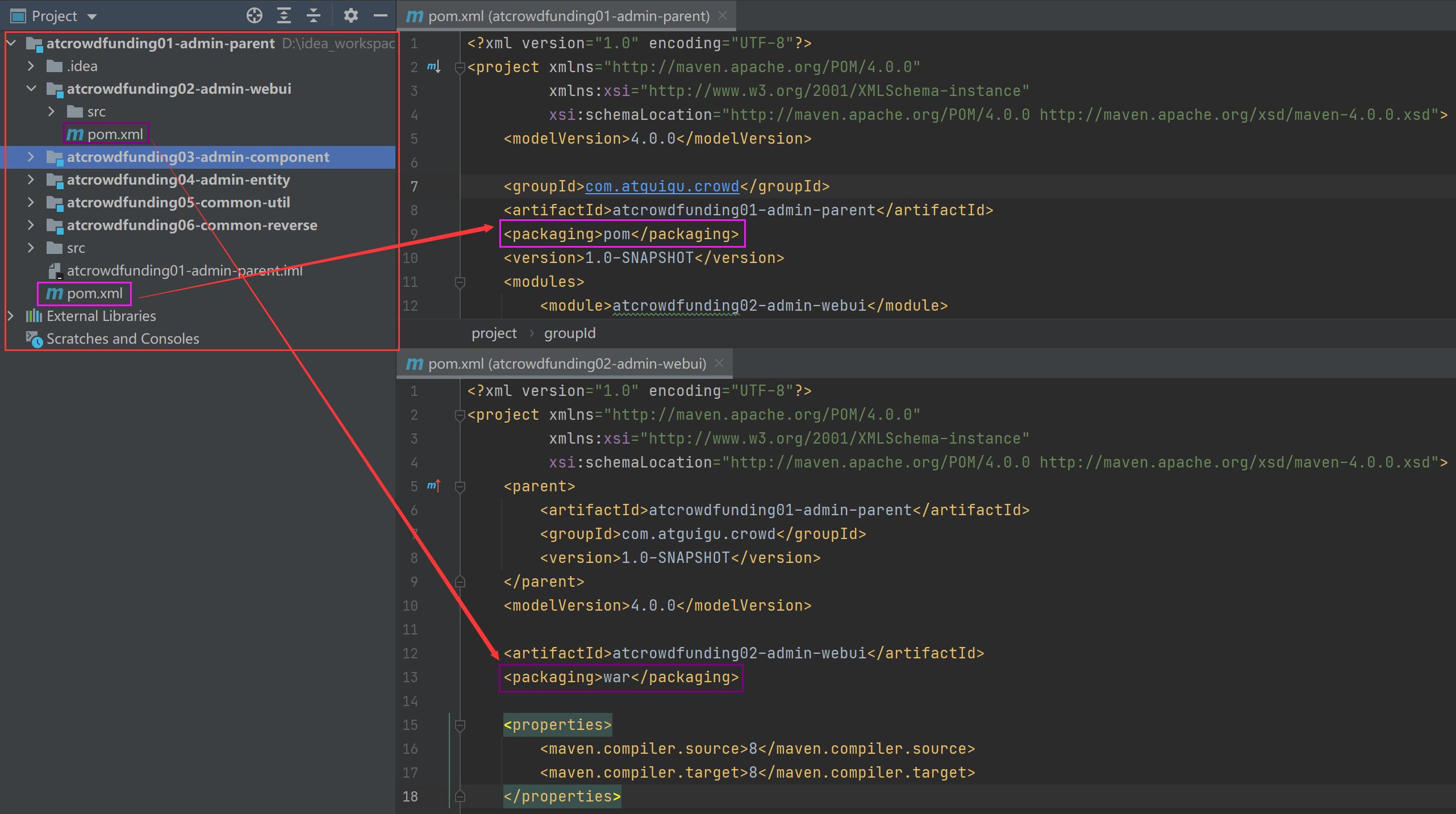Open Project panel settings gear
The width and height of the screenshot is (1456, 814).
pyautogui.click(x=351, y=16)
